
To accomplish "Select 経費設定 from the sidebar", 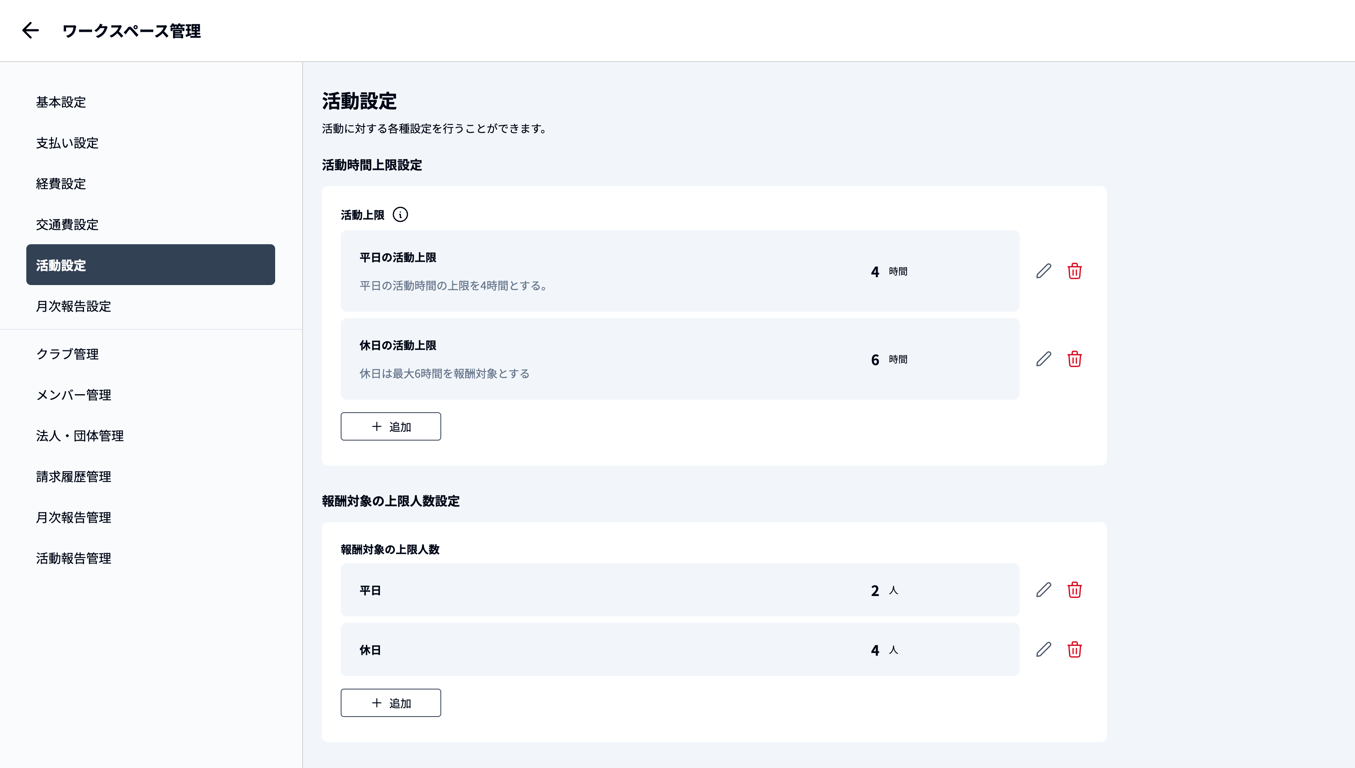I will [x=61, y=184].
